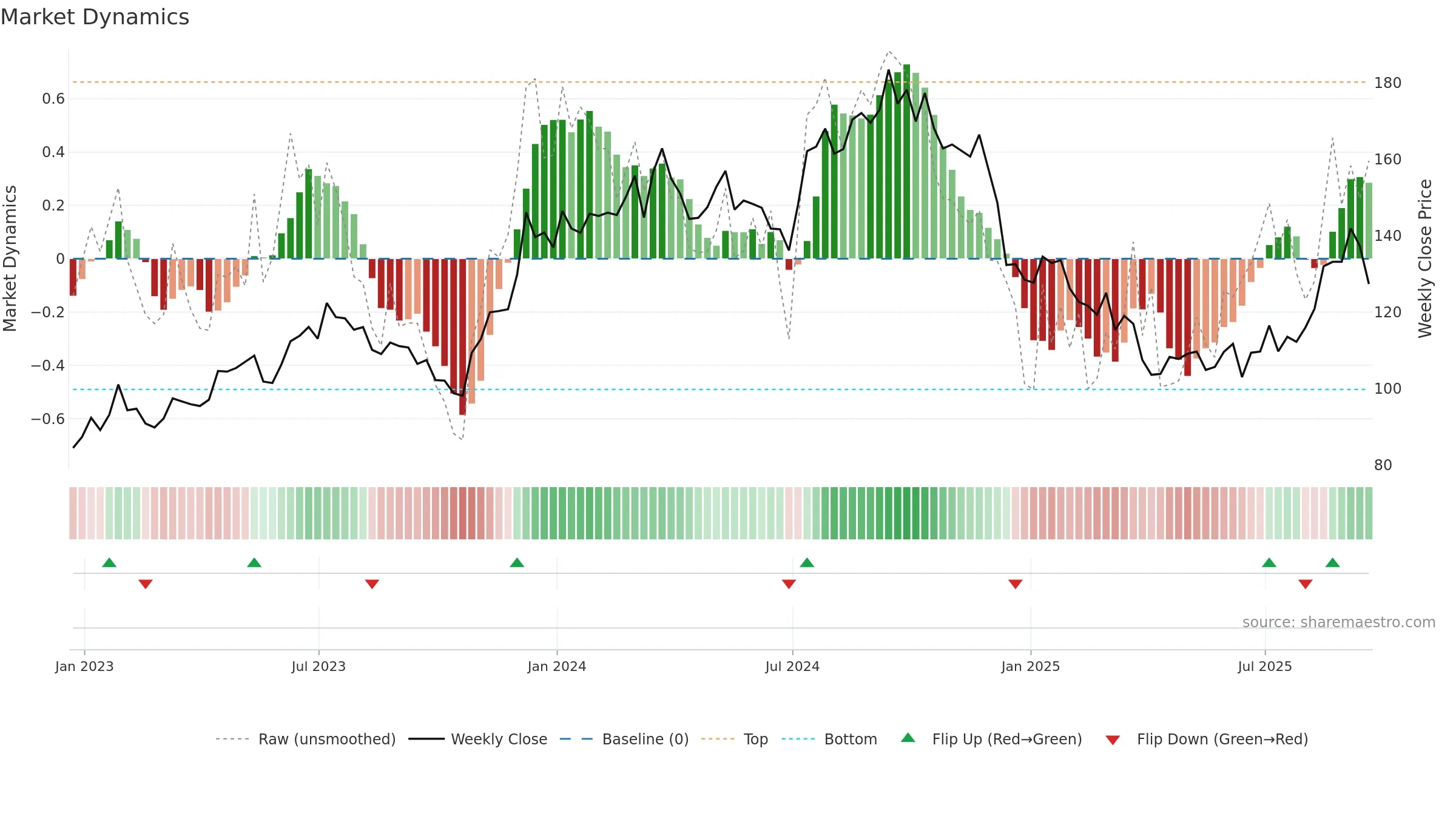
Task: Click the green flip-up marker at Jul 2025
Action: (x=1269, y=562)
